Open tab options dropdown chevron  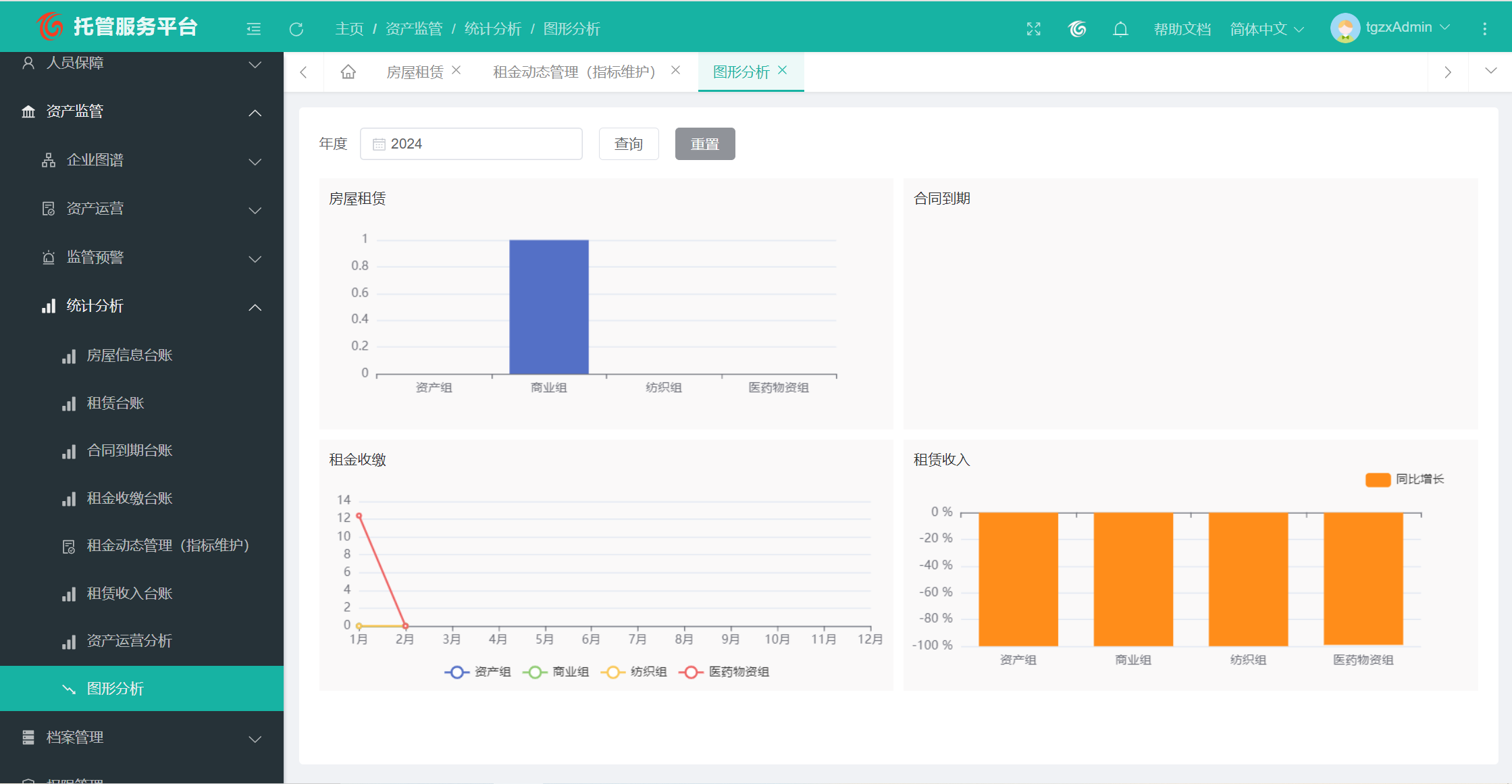(1491, 71)
